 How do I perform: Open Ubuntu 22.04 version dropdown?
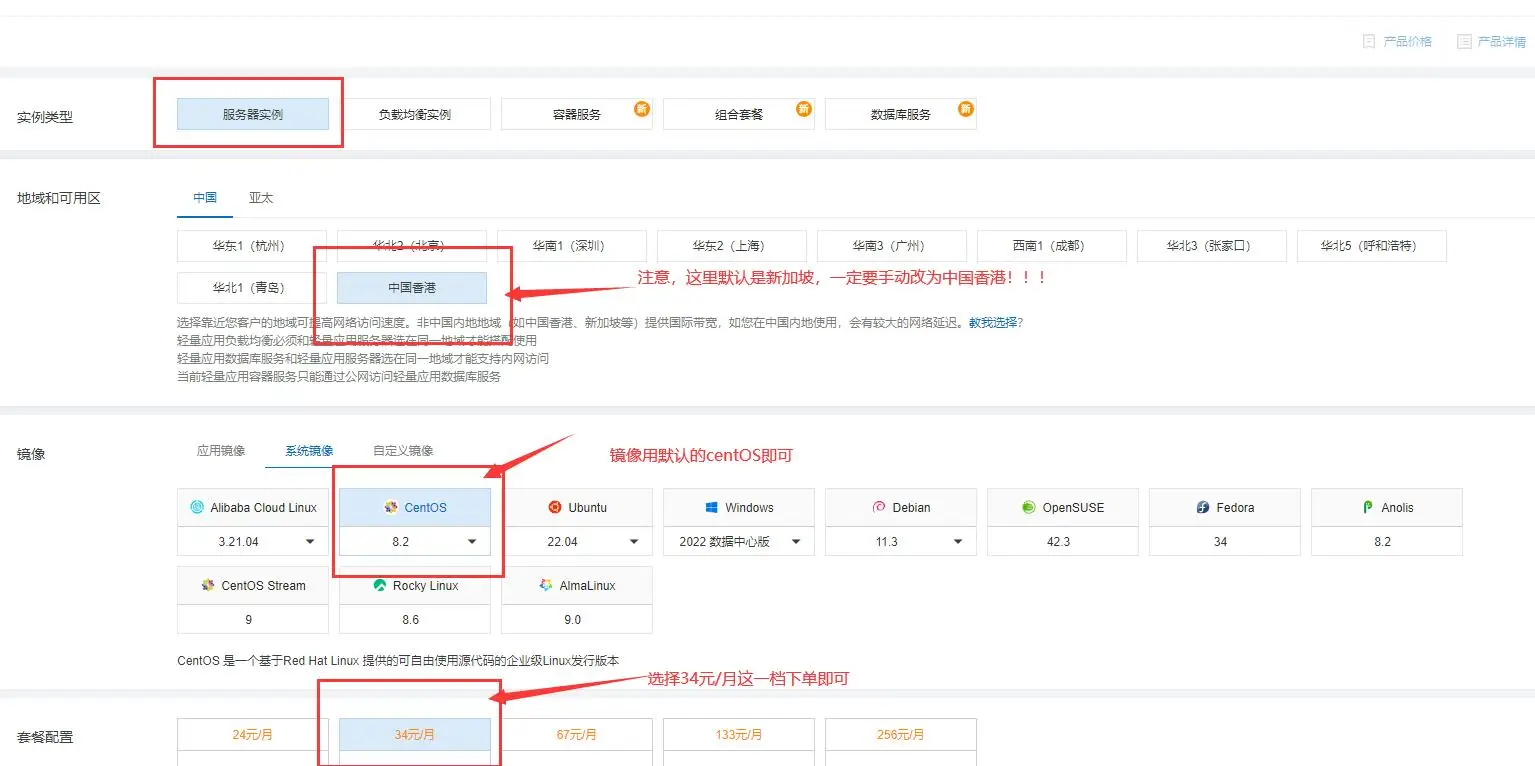pyautogui.click(x=577, y=541)
